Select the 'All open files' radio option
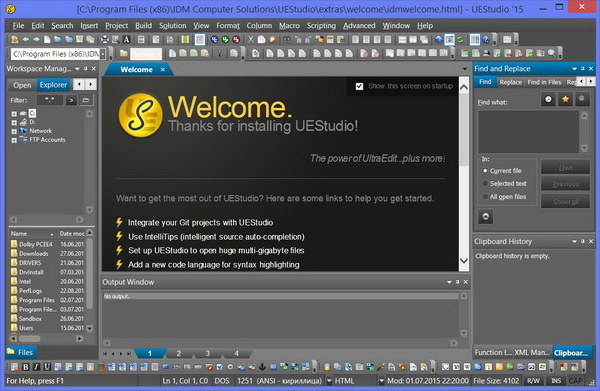The width and height of the screenshot is (600, 391). (x=485, y=197)
